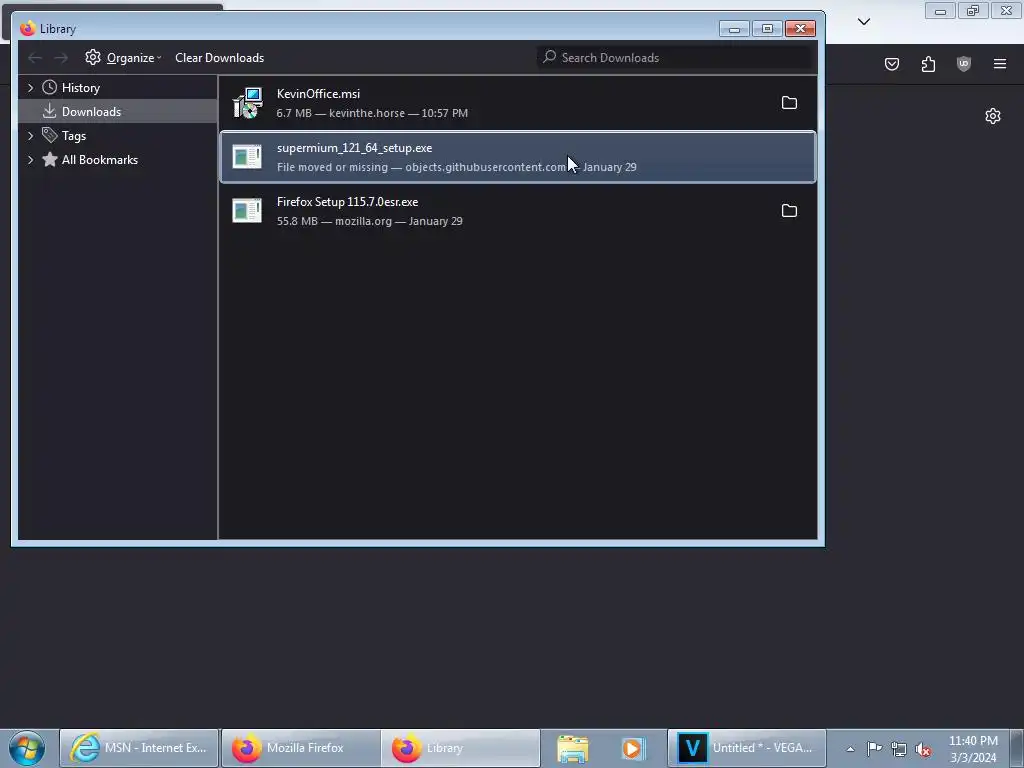
Task: Open Windows Media Player from the taskbar
Action: (x=632, y=748)
